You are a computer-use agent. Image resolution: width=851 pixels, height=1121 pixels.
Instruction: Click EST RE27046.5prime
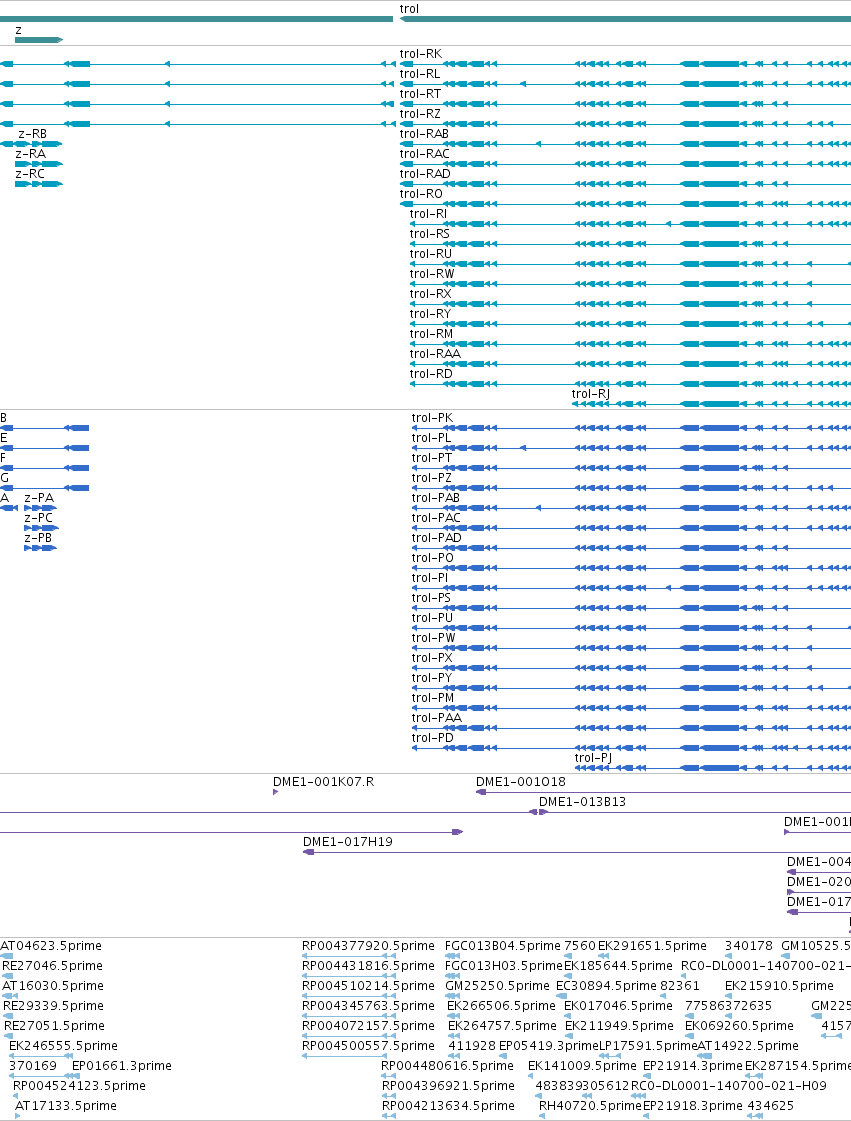click(52, 966)
